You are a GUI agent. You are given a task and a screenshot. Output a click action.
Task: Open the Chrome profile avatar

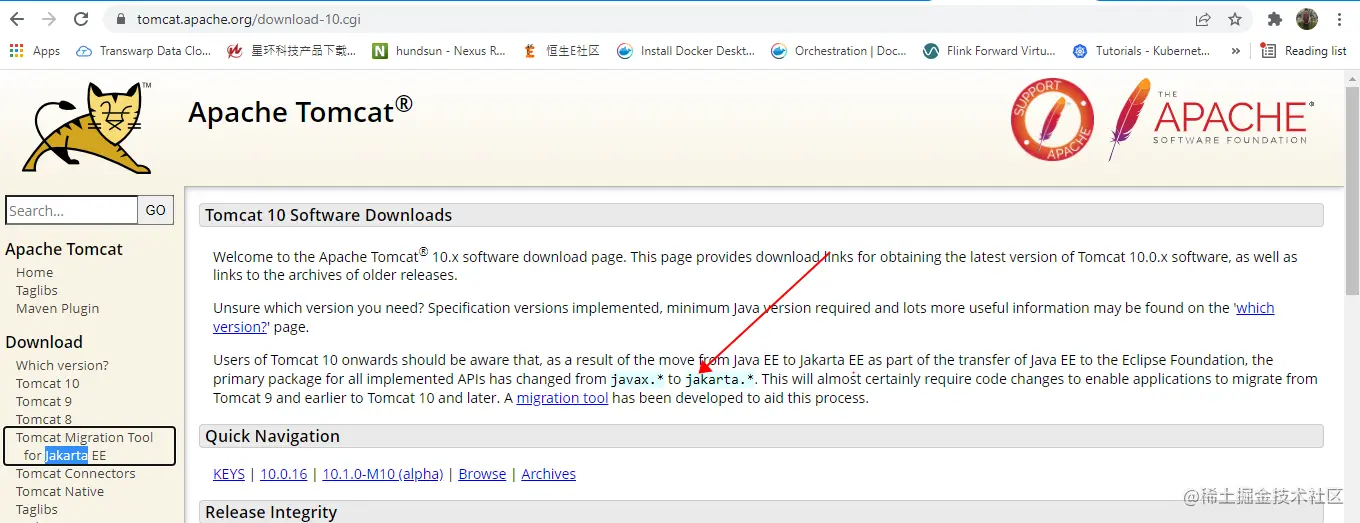[1307, 19]
